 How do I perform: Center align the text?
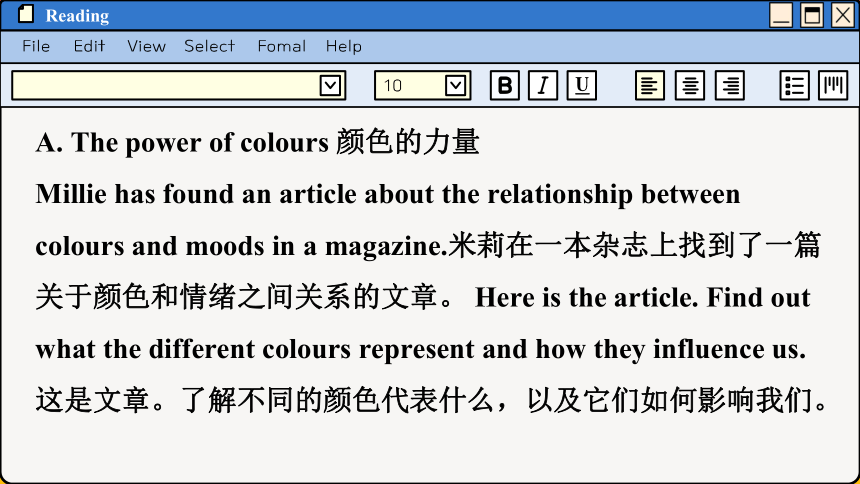(x=690, y=86)
